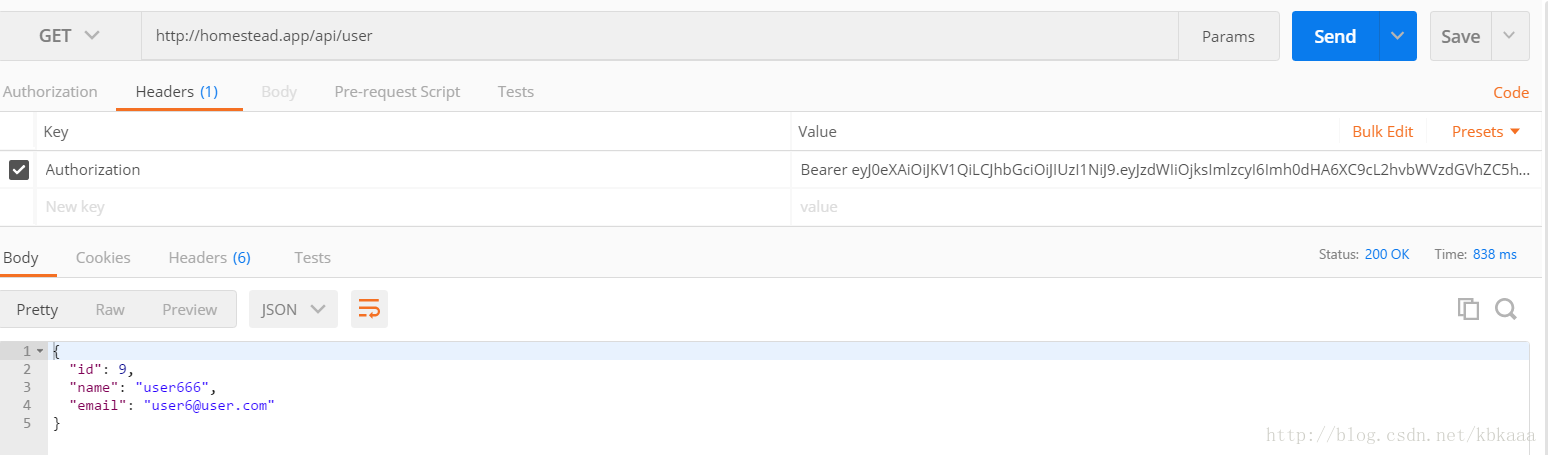Screen dimensions: 1548x455
Task: Open the Presets dropdown
Action: point(1486,131)
